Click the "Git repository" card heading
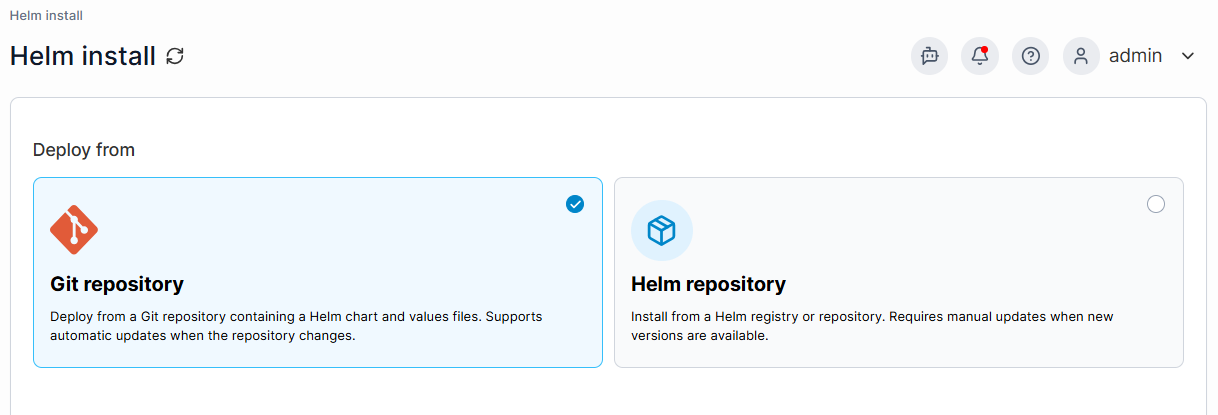 pyautogui.click(x=117, y=284)
